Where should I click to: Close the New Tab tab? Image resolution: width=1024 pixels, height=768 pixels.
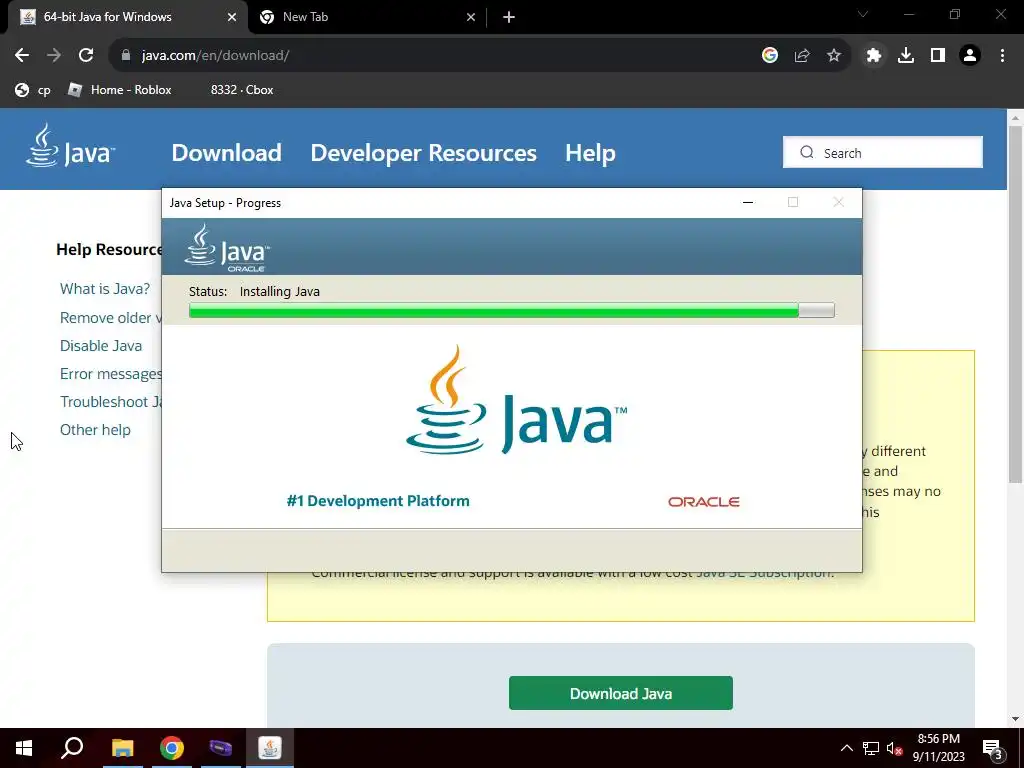pyautogui.click(x=471, y=18)
